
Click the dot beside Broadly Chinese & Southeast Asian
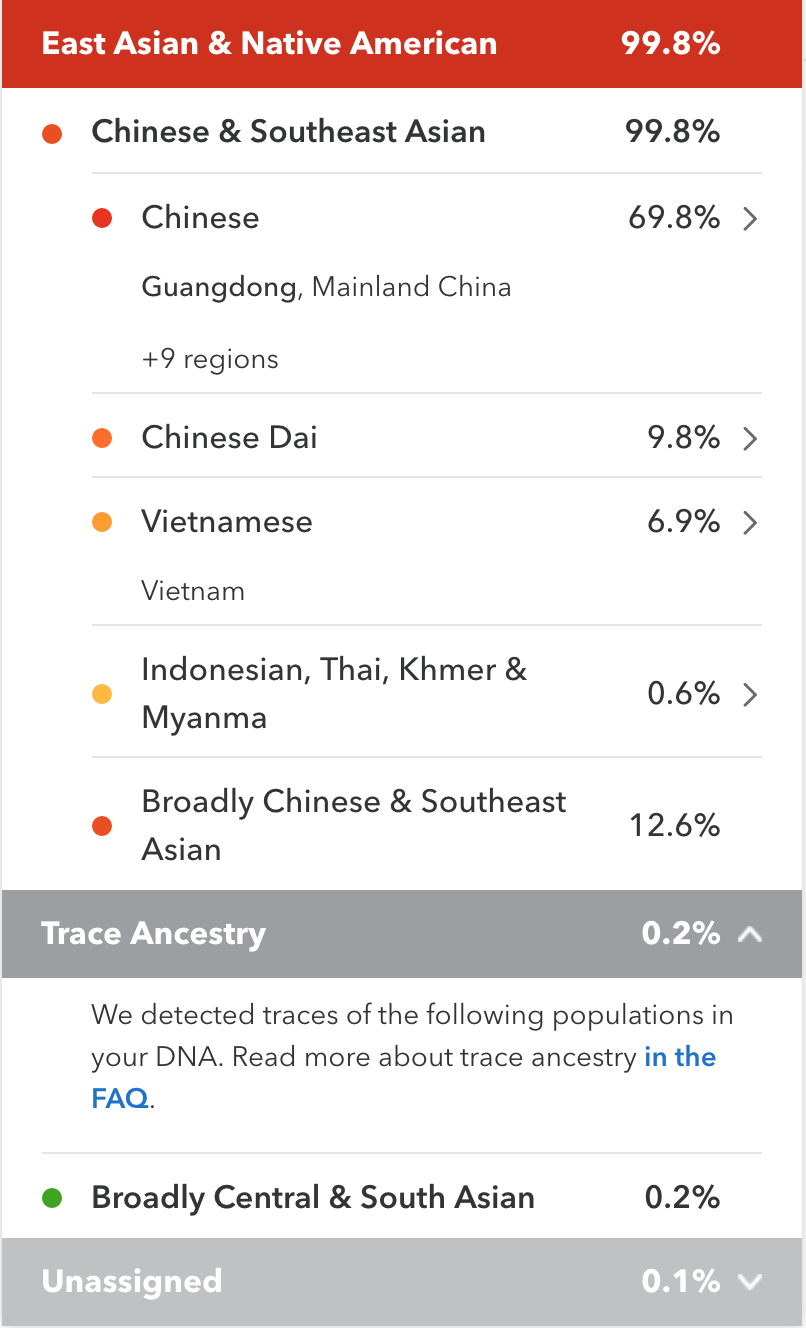tap(102, 826)
